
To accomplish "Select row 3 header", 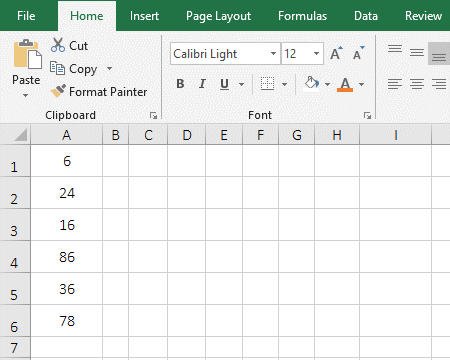I will tap(15, 225).
